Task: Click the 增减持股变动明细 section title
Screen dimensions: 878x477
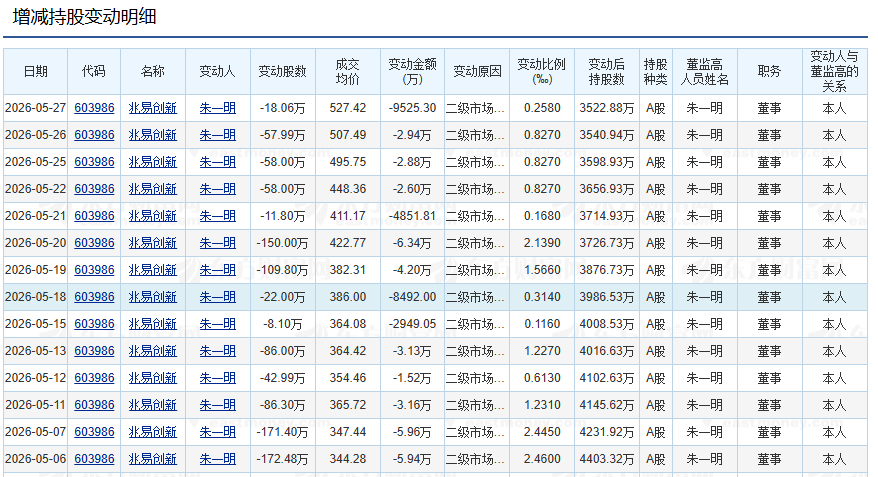Action: click(85, 17)
